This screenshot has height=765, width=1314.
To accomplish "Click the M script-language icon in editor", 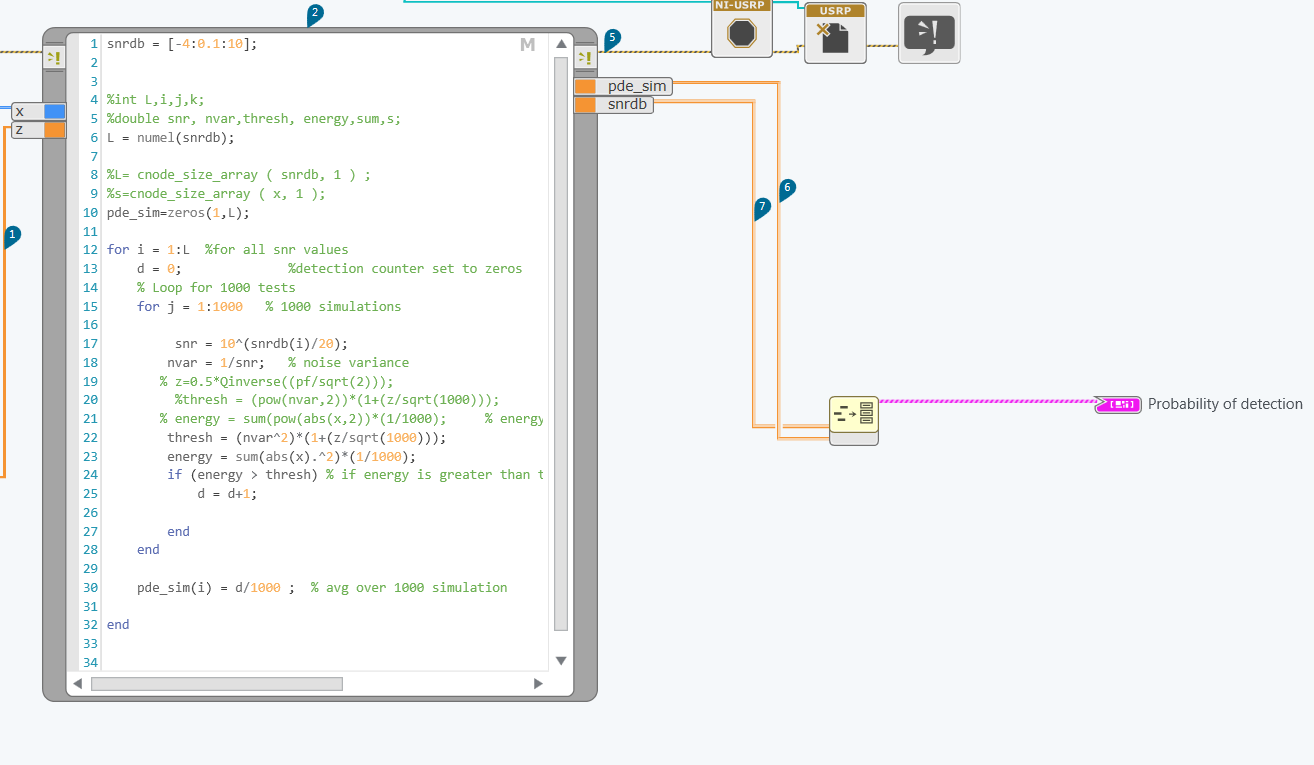I will (528, 44).
